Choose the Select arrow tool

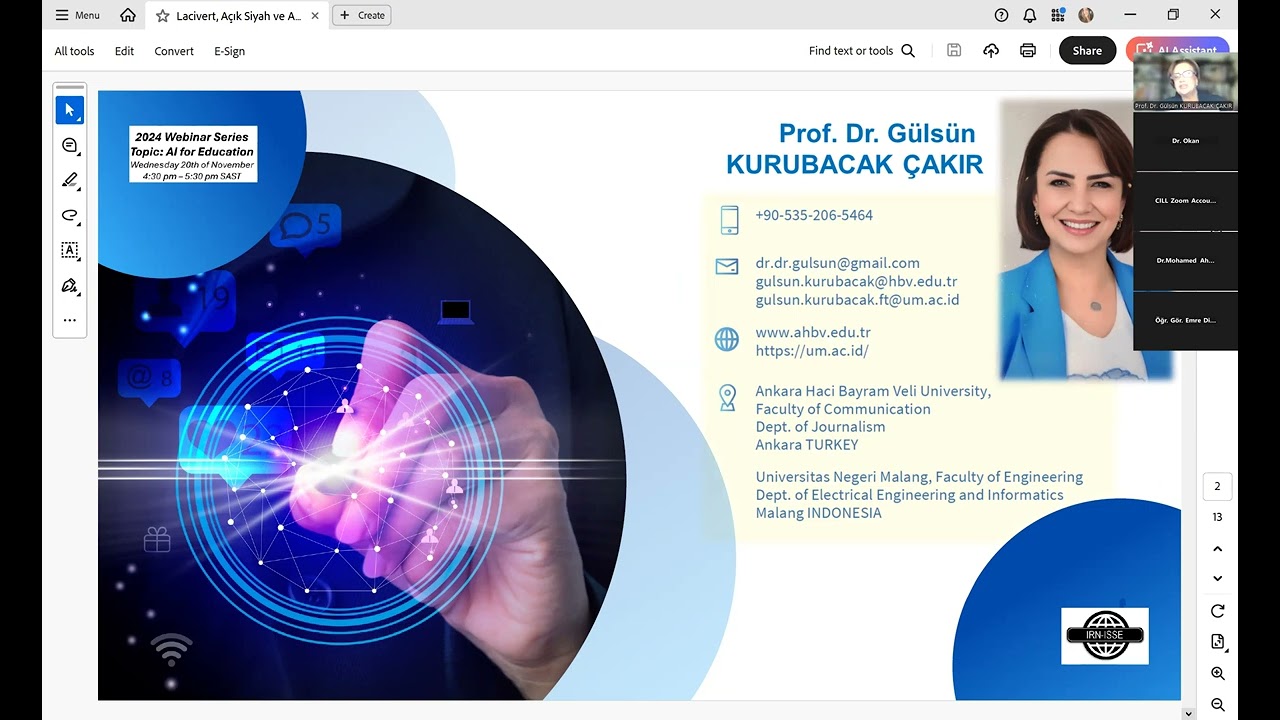(x=70, y=110)
